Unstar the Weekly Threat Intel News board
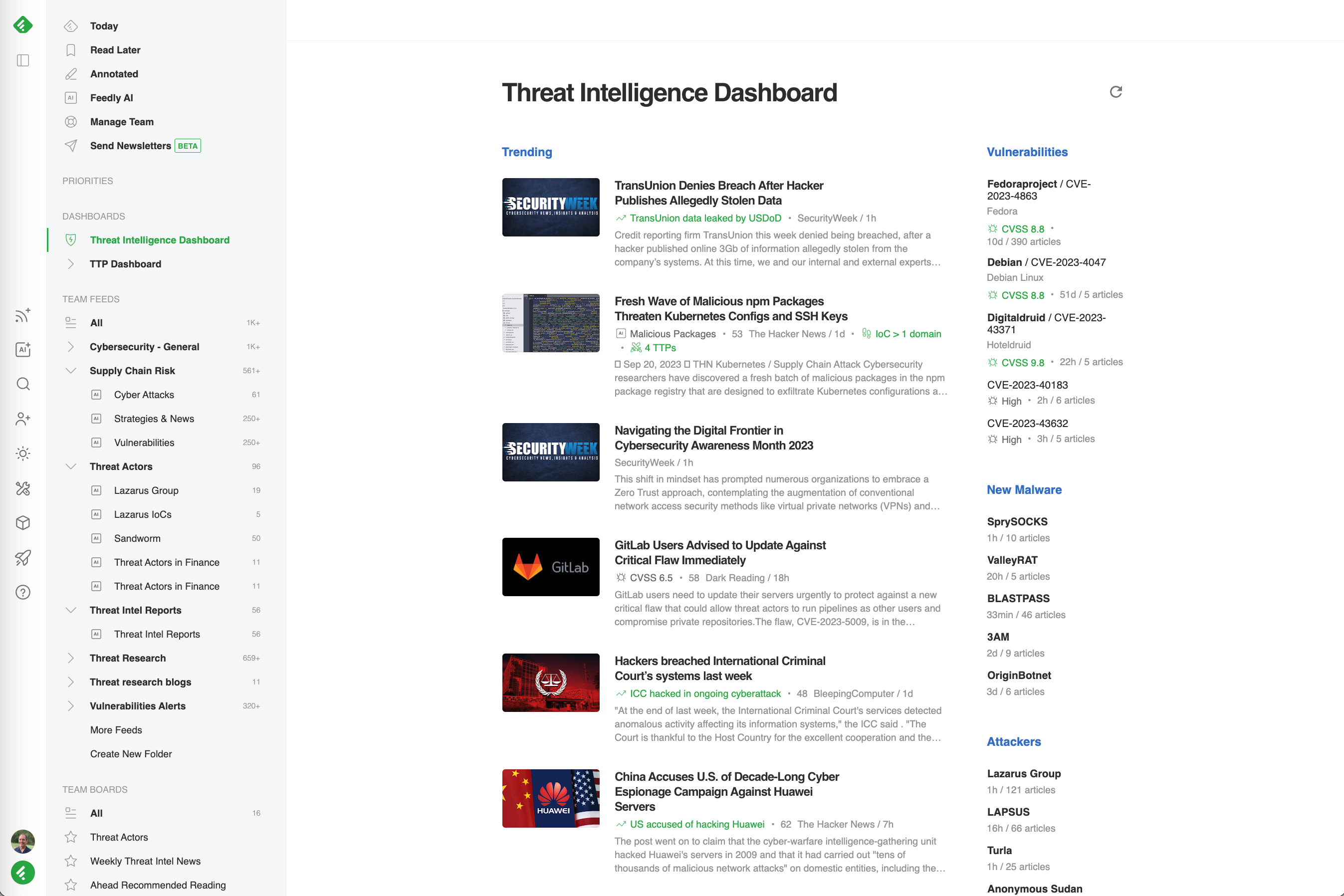Screen dimensions: 1344x896 pyautogui.click(x=71, y=861)
